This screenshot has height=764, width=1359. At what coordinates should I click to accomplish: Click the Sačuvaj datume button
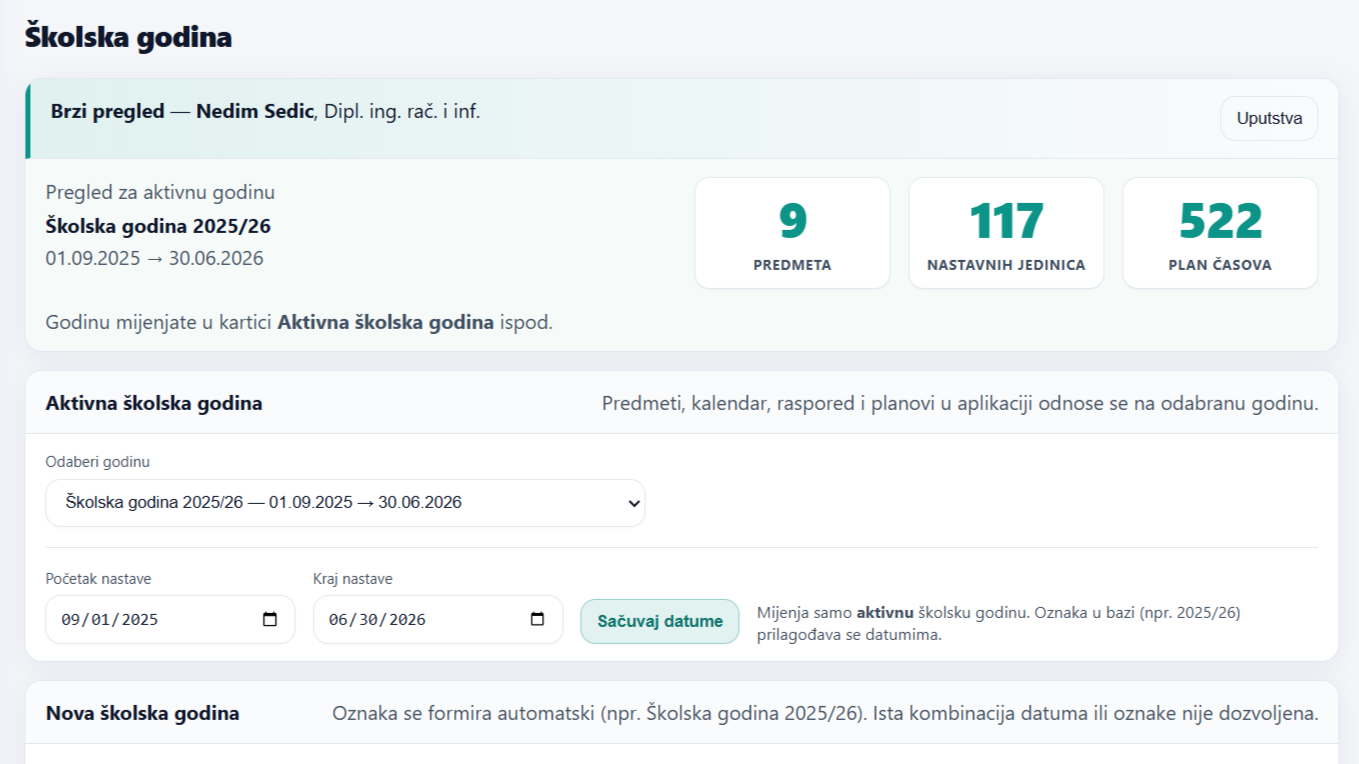click(x=660, y=621)
